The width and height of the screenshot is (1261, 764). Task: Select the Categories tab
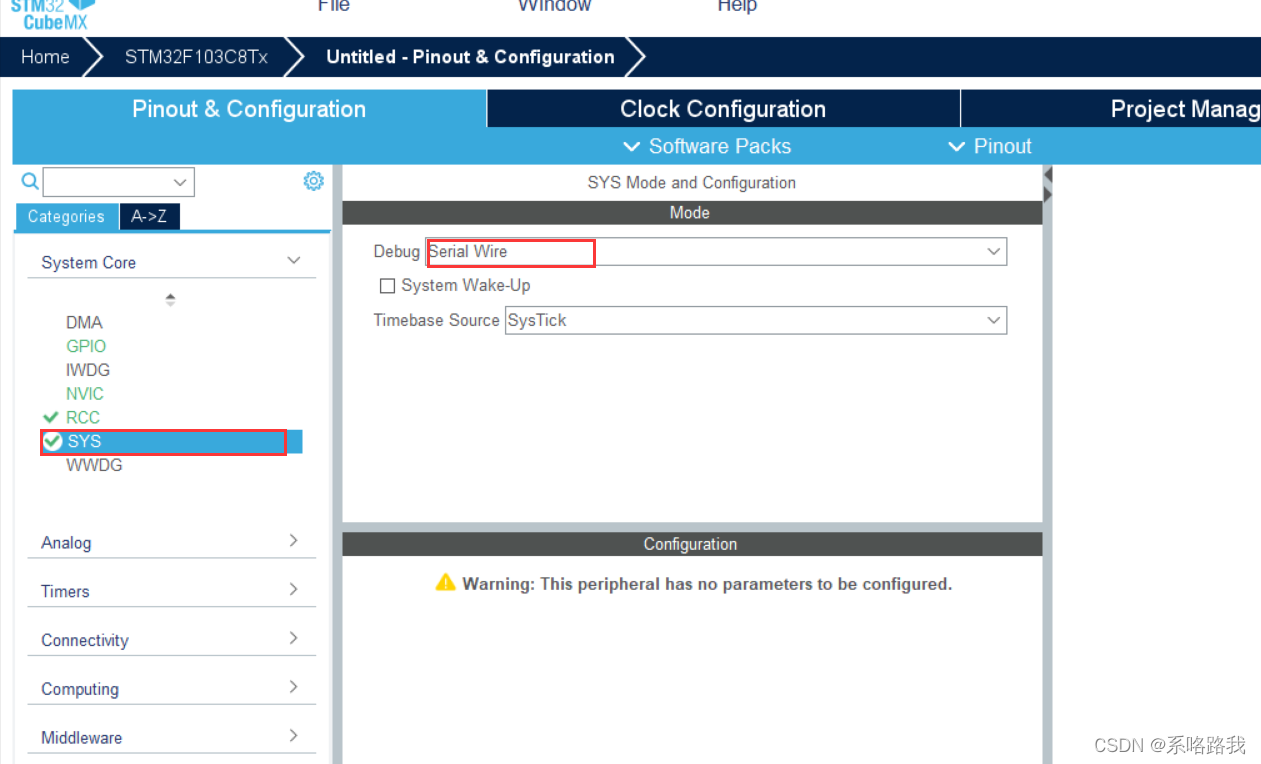66,217
